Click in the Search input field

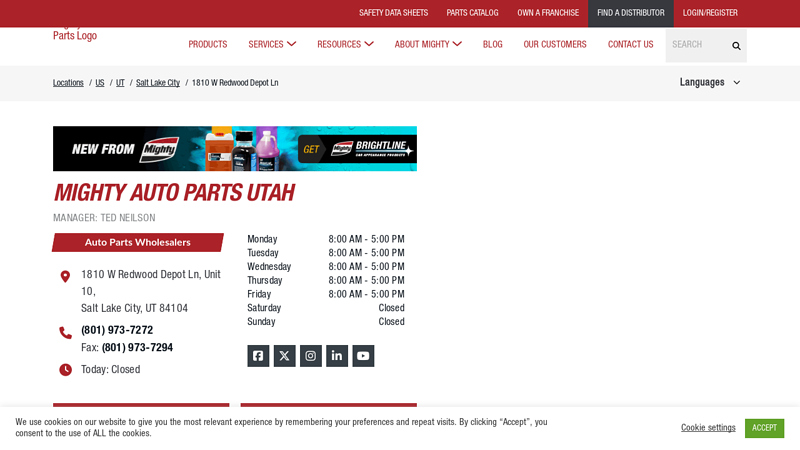tap(695, 45)
